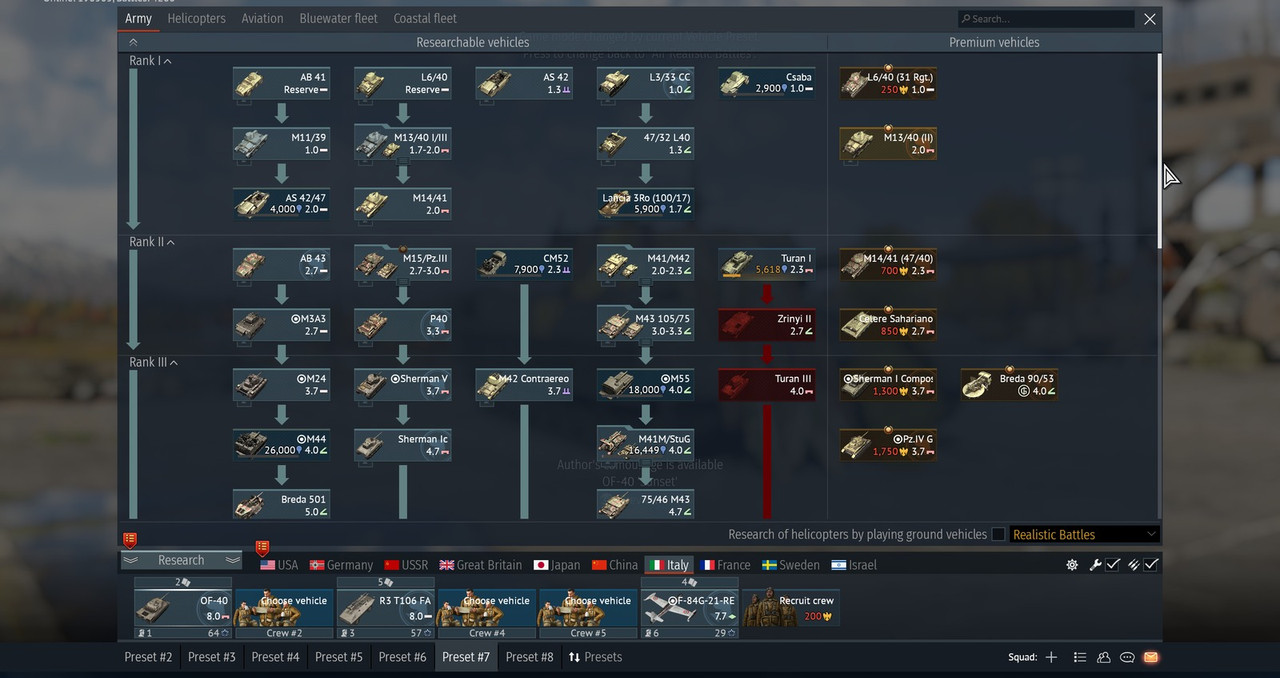Viewport: 1280px width, 678px height.
Task: Switch nation to Germany
Action: [x=341, y=565]
